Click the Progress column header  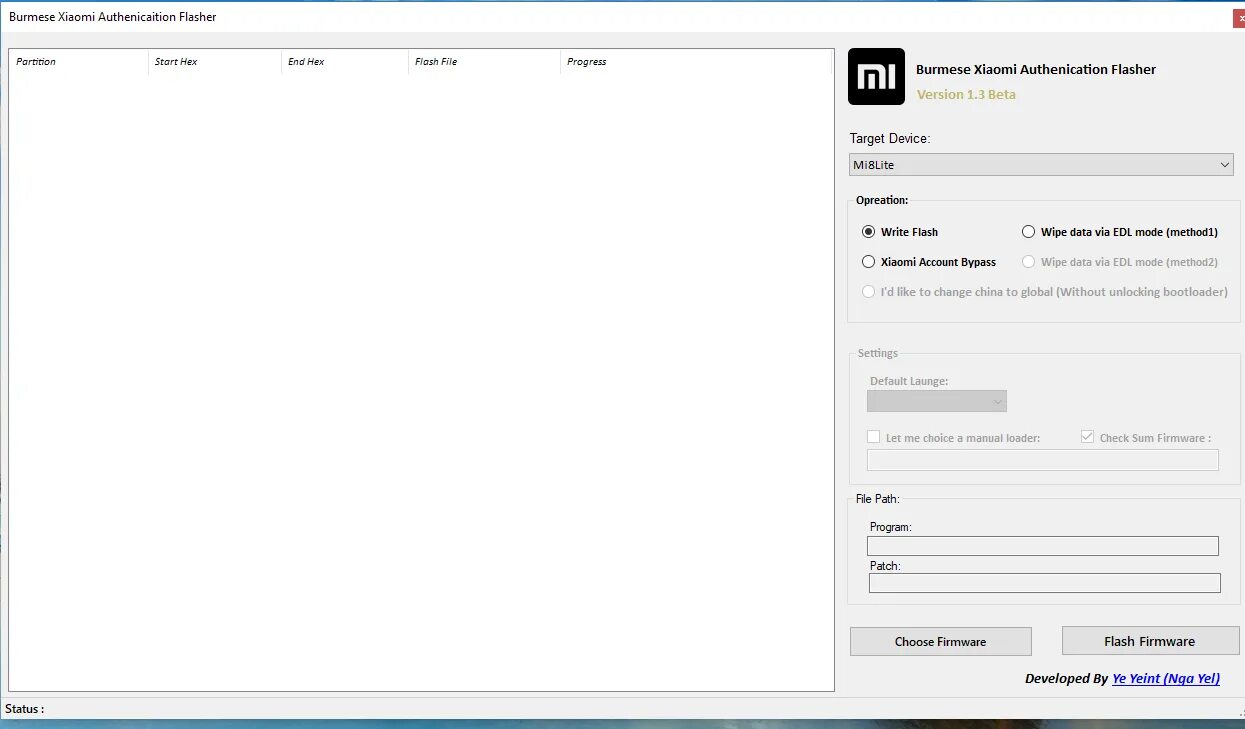(x=696, y=62)
